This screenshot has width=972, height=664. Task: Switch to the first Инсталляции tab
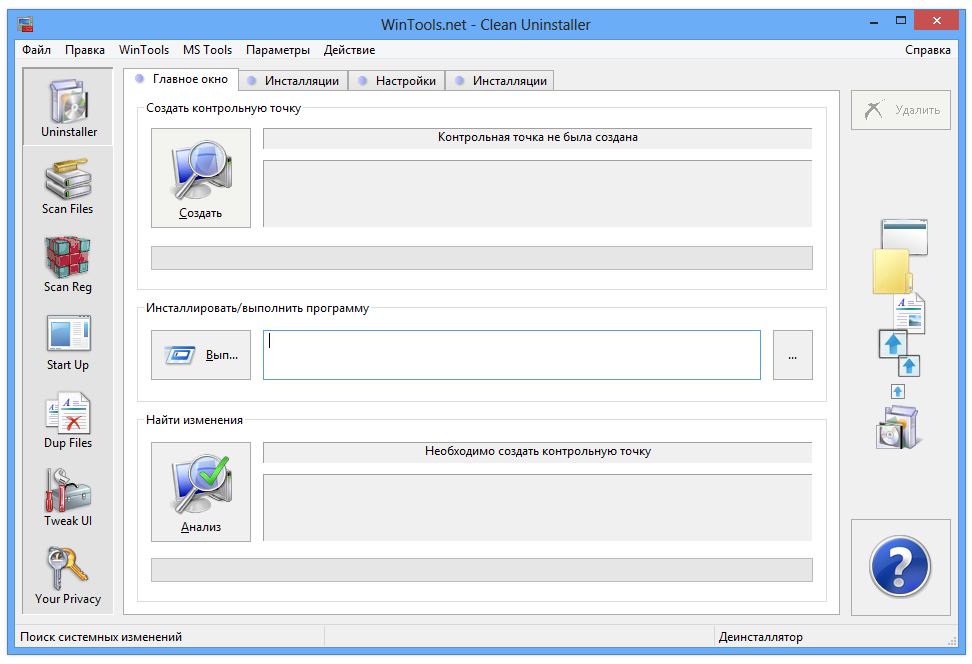pos(293,81)
